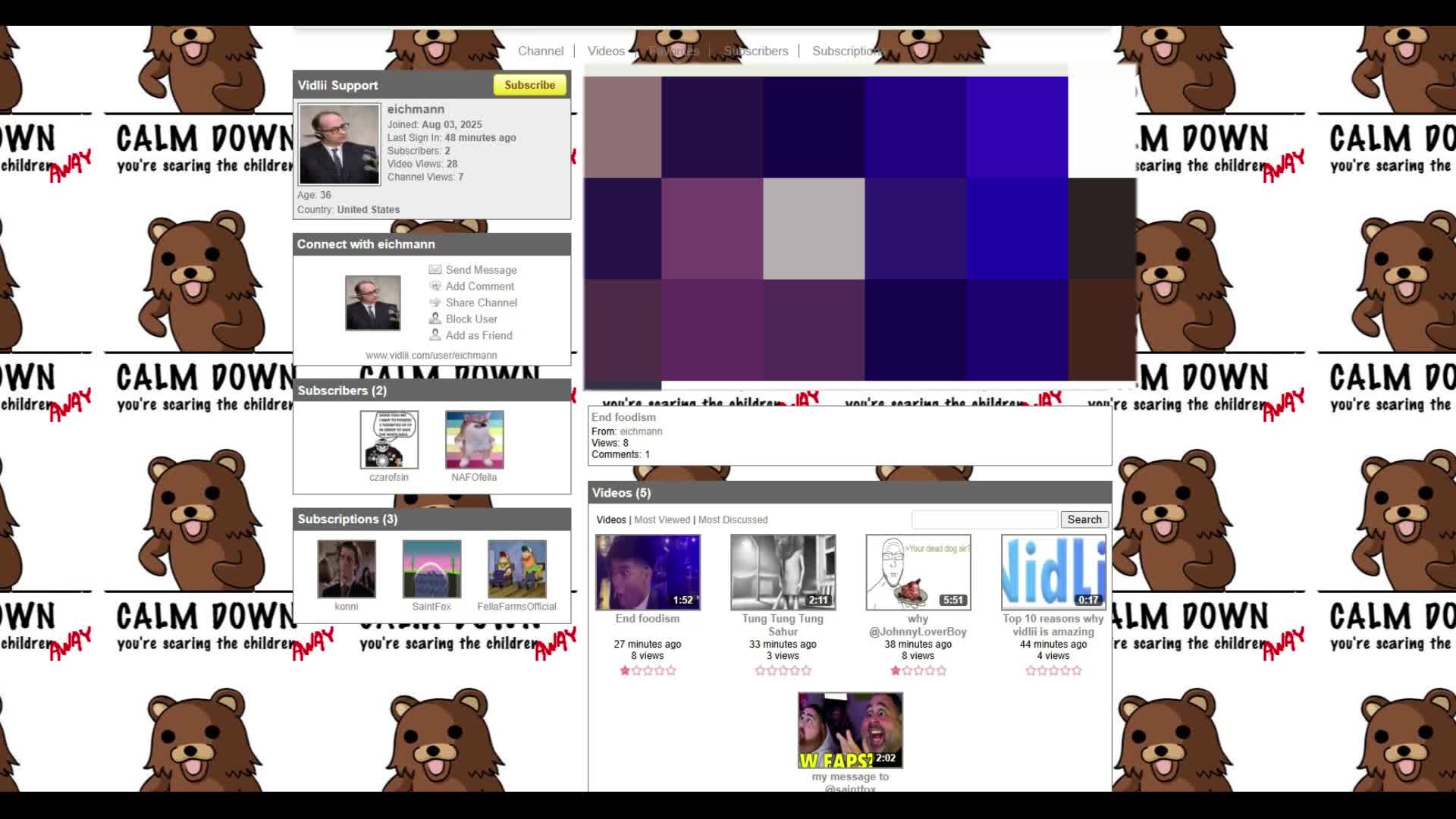Click the star rating under Tung Tung Sahur
The image size is (1456, 819).
[x=783, y=670]
